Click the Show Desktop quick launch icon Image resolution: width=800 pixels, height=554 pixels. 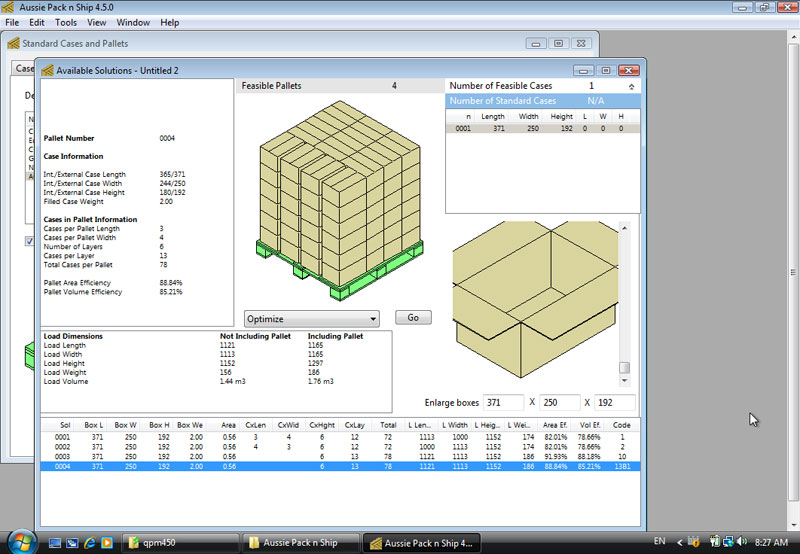(55, 543)
